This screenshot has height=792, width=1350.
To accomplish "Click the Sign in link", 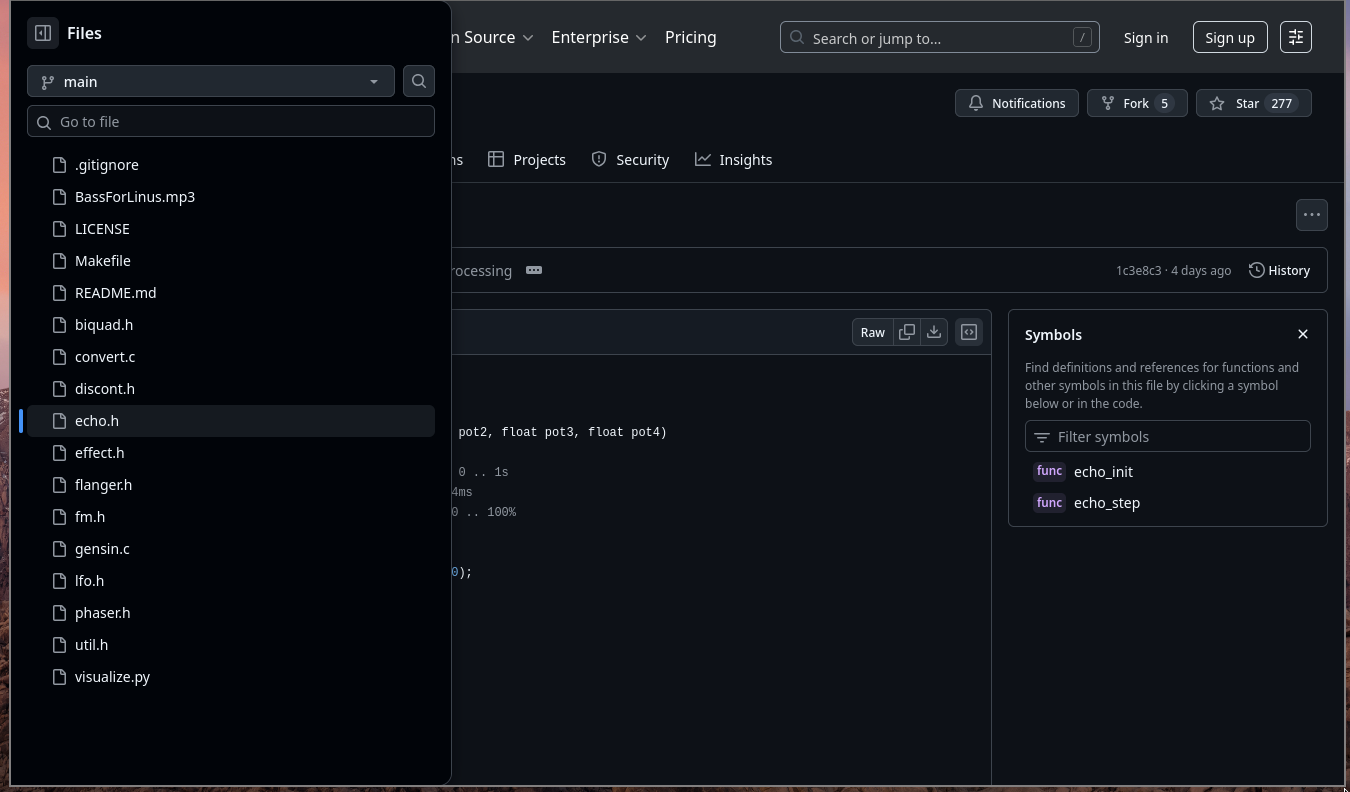I will point(1146,38).
